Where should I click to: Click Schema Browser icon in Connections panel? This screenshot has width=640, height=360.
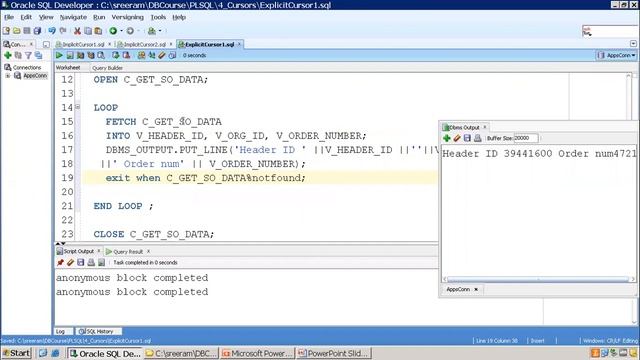(38, 55)
